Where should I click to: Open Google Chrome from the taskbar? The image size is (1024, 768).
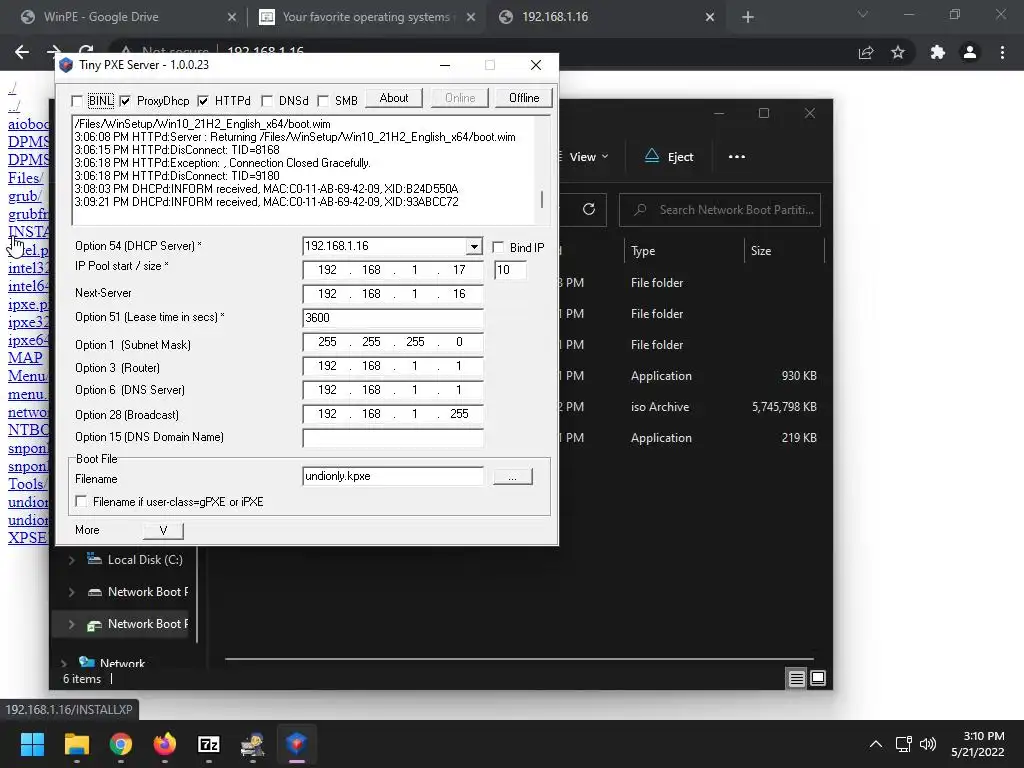coord(121,744)
